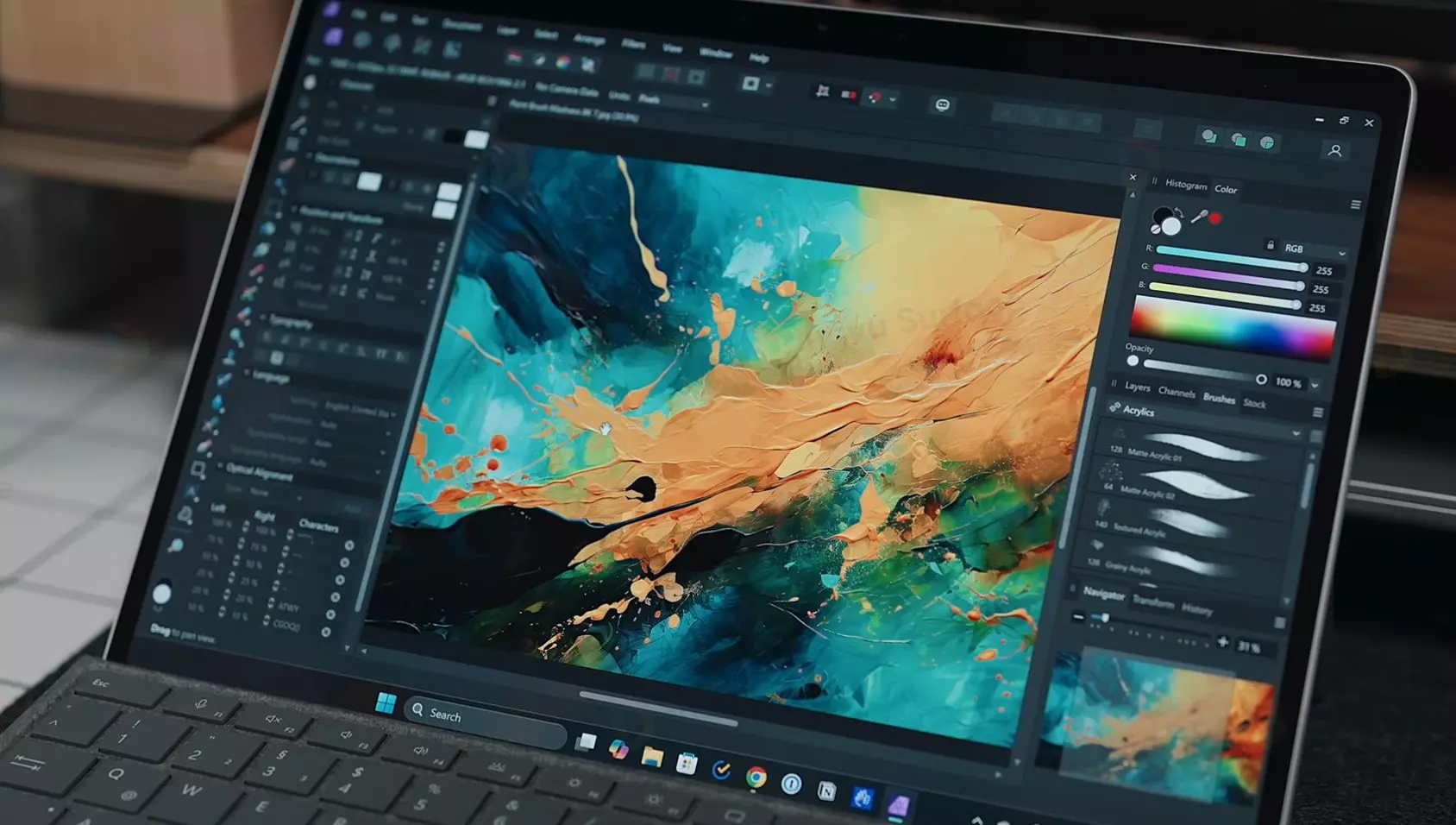
Task: Collapse the Typography section
Action: pyautogui.click(x=264, y=318)
